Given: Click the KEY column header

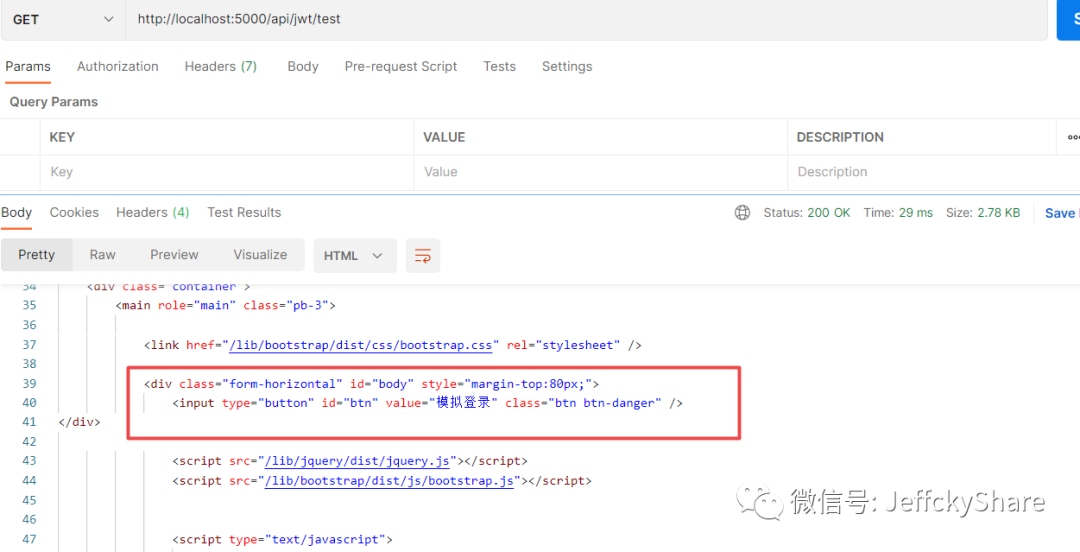Looking at the screenshot, I should click(62, 137).
